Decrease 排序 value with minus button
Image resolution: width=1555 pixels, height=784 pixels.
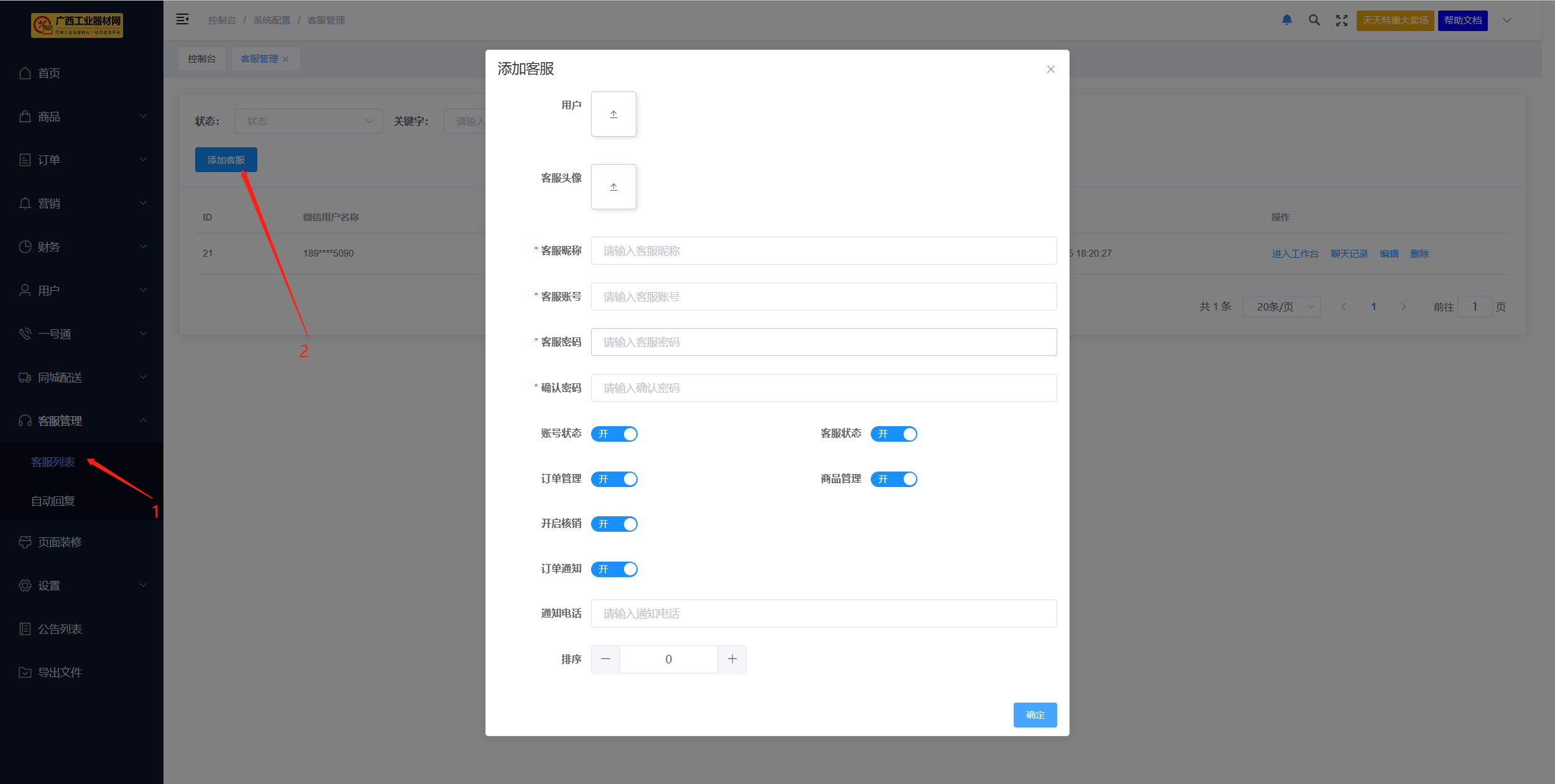[x=605, y=659]
